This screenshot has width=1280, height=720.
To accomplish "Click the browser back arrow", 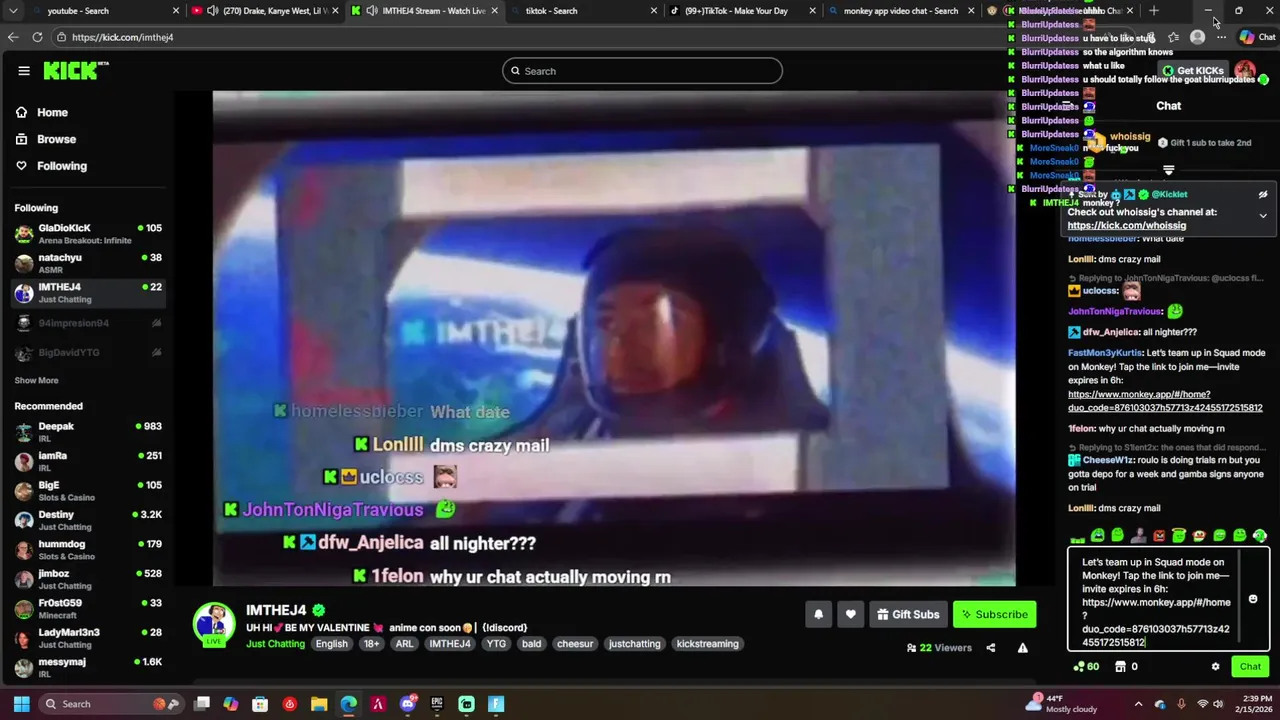I will (x=13, y=37).
